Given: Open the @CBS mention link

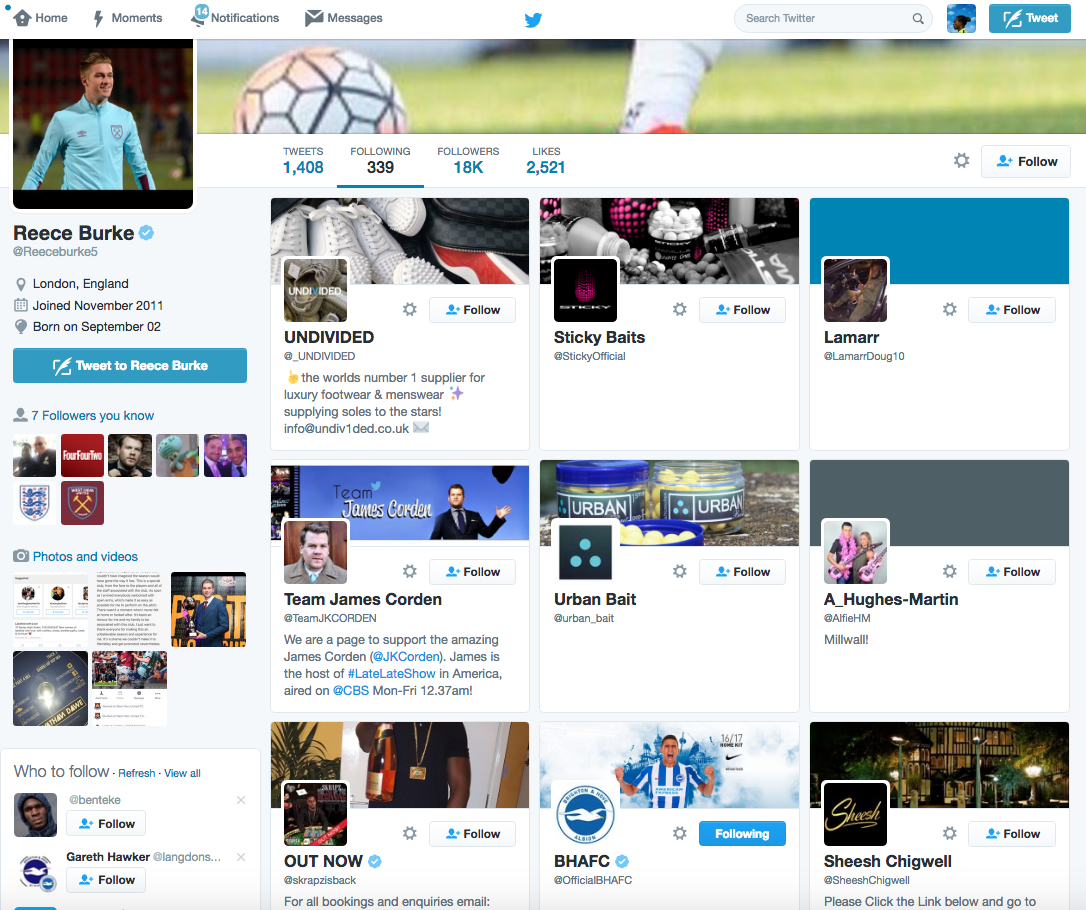Looking at the screenshot, I should tap(350, 690).
